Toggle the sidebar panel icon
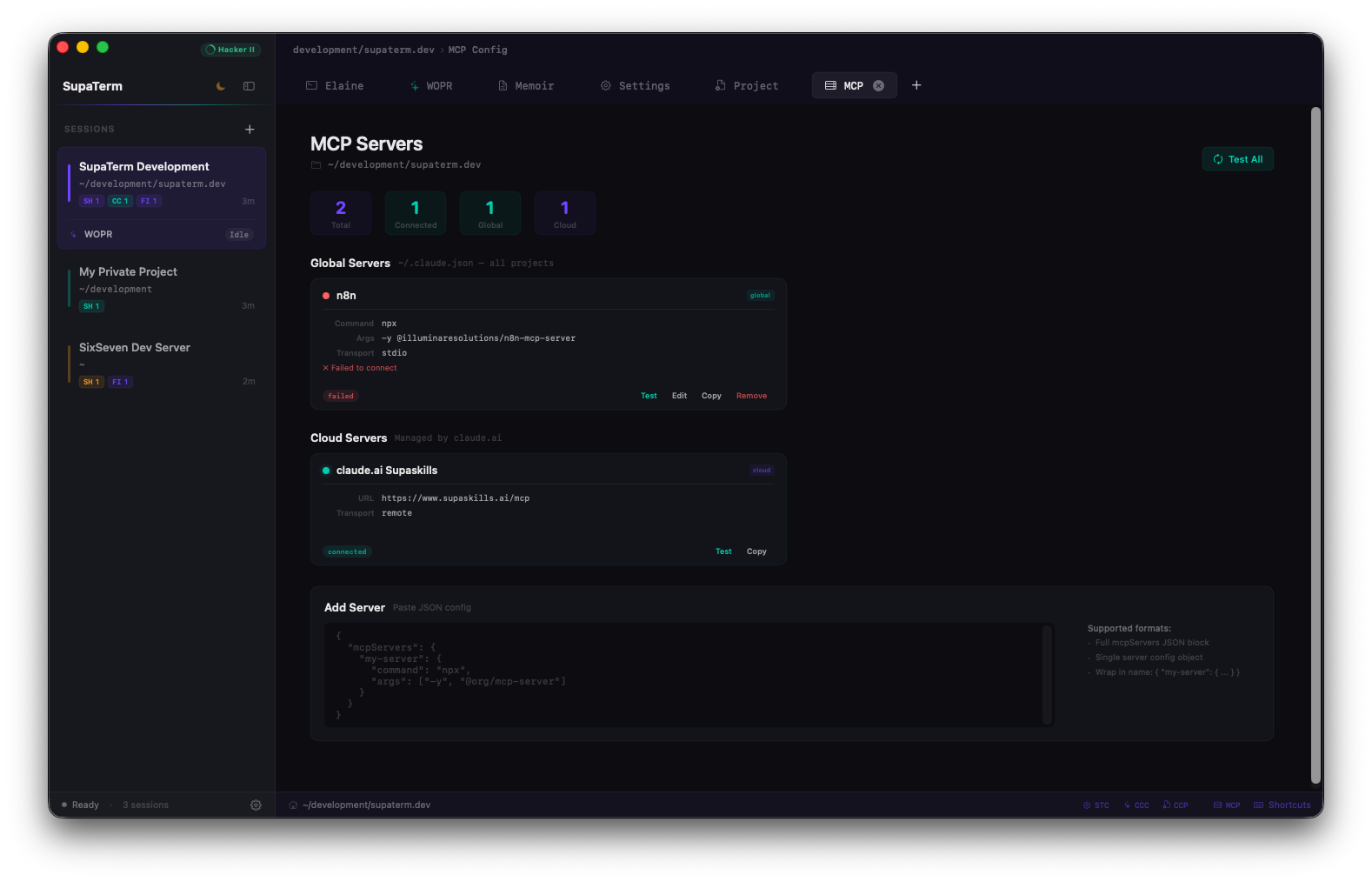Screen dimensions: 1372x882 [x=249, y=86]
